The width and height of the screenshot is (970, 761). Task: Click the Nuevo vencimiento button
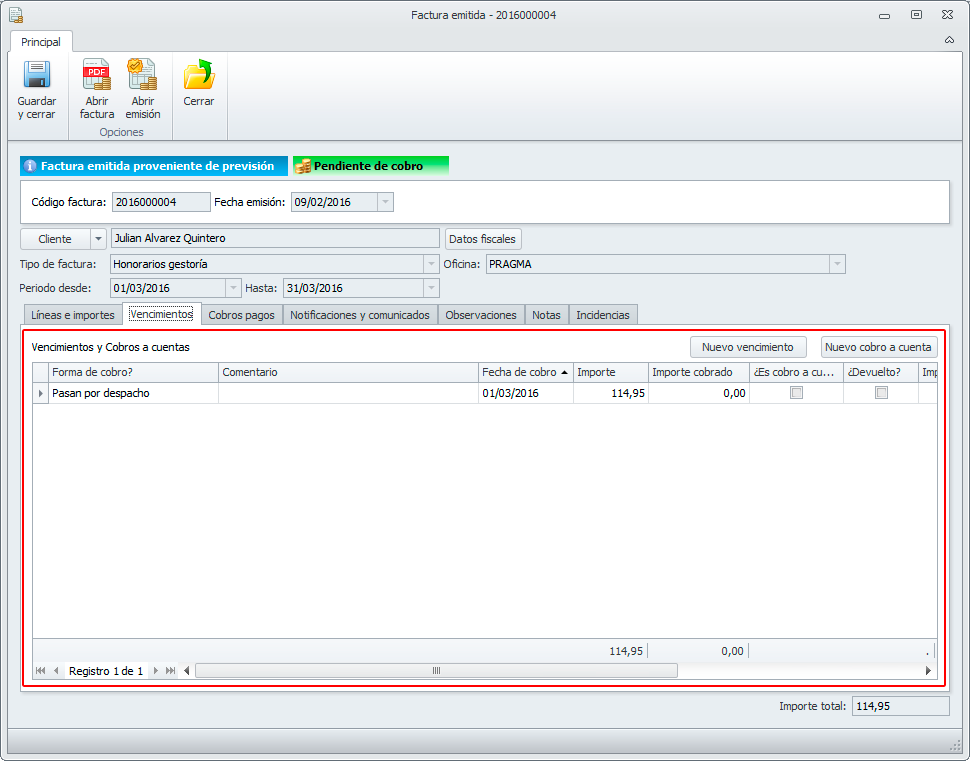click(747, 347)
